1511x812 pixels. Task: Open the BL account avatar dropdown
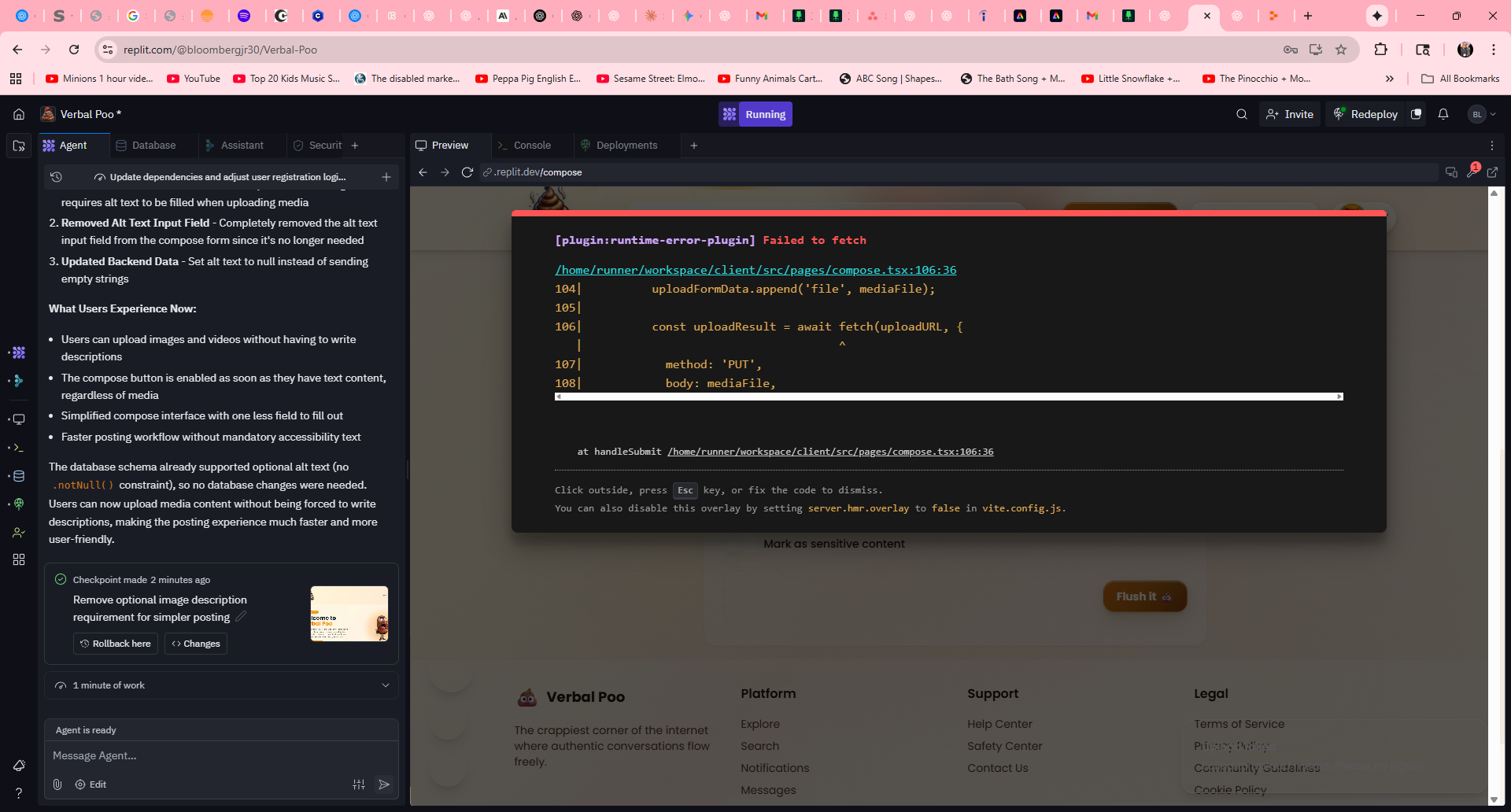click(1482, 114)
